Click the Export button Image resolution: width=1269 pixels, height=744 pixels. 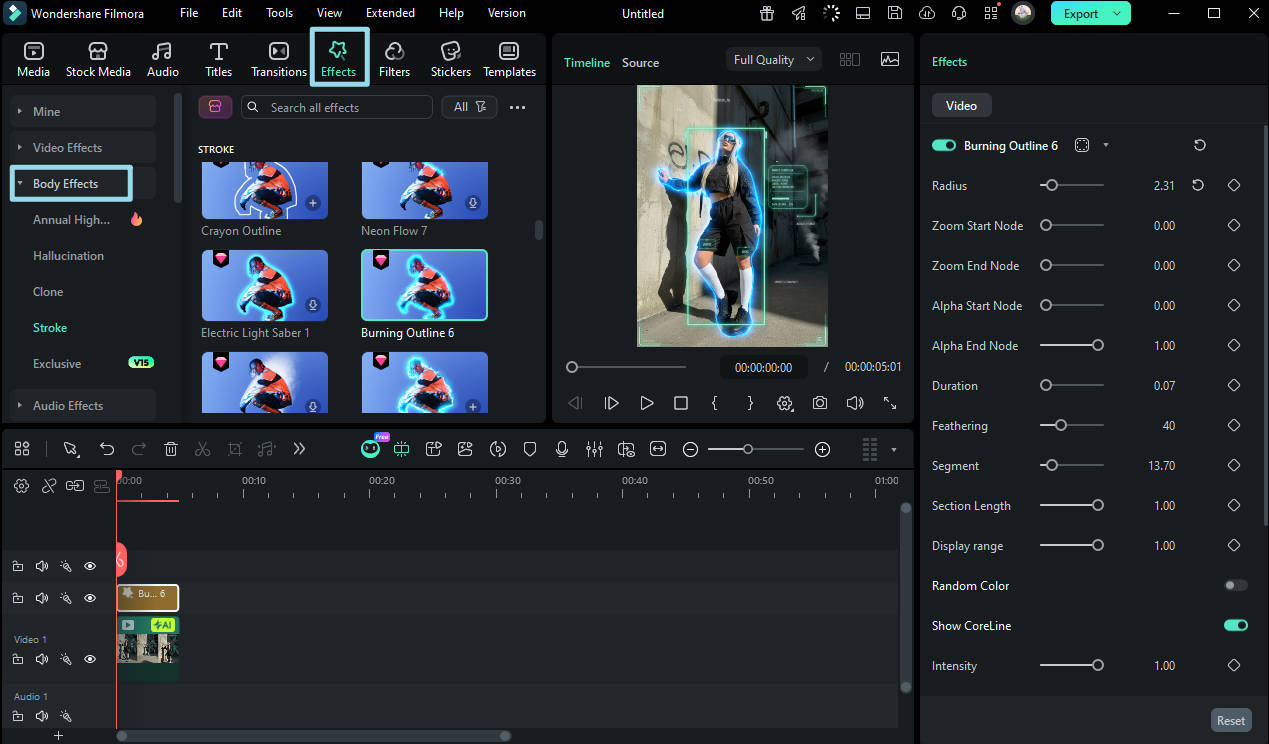pyautogui.click(x=1090, y=13)
